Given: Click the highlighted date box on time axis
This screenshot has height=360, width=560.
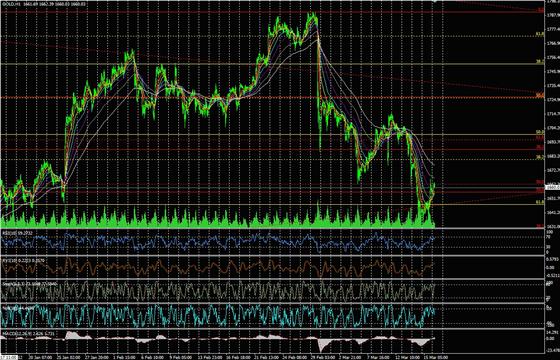Looking at the screenshot, I should tap(8, 357).
